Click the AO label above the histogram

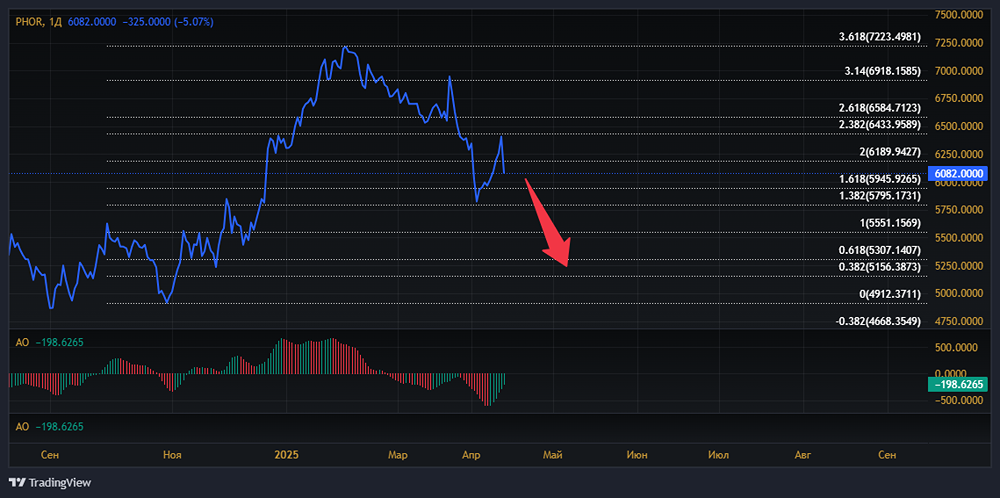(21, 342)
